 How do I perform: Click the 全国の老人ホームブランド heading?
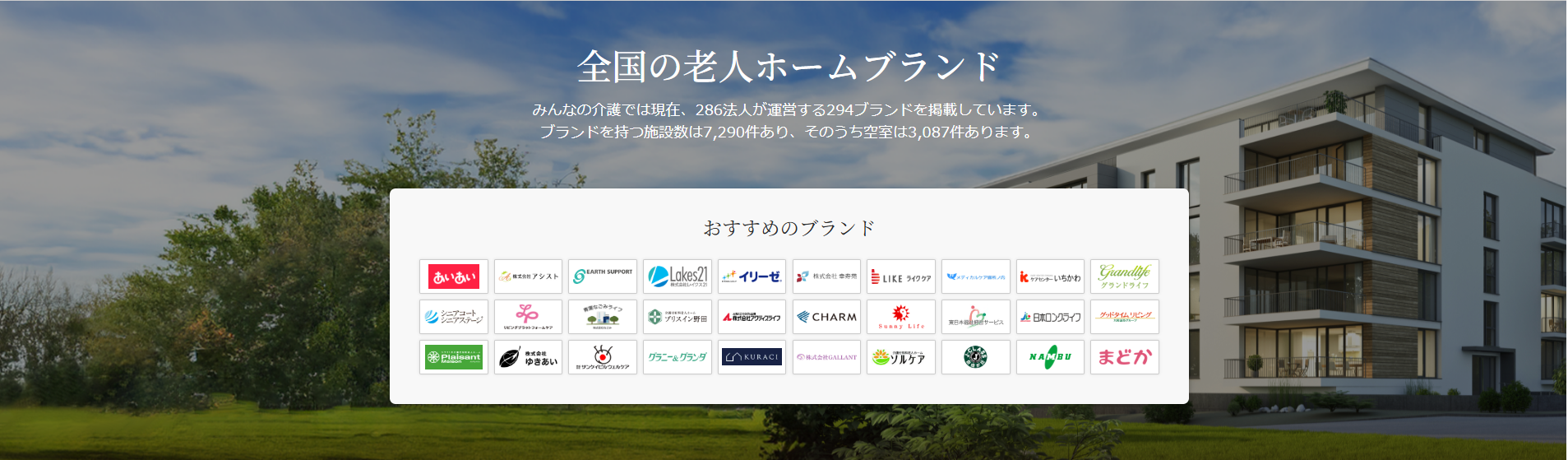[x=789, y=66]
